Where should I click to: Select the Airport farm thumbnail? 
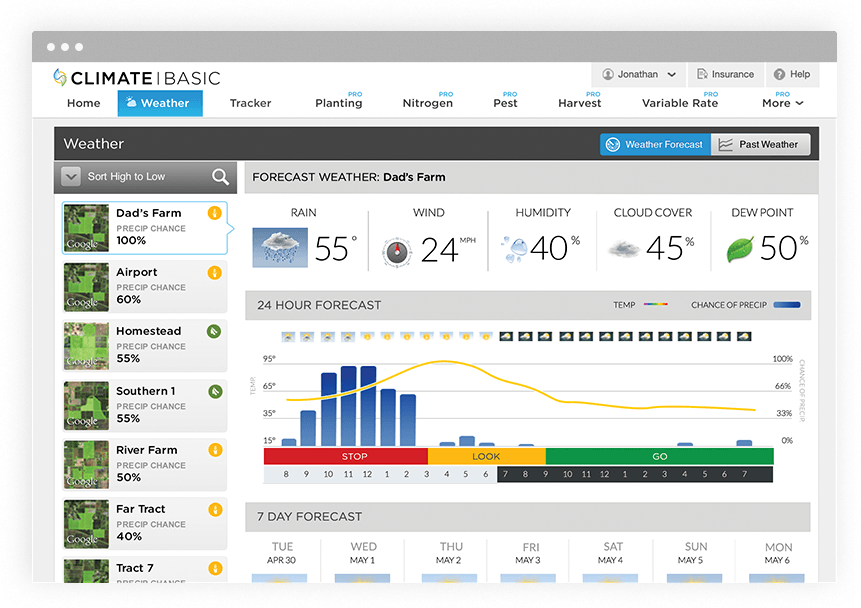[85, 287]
